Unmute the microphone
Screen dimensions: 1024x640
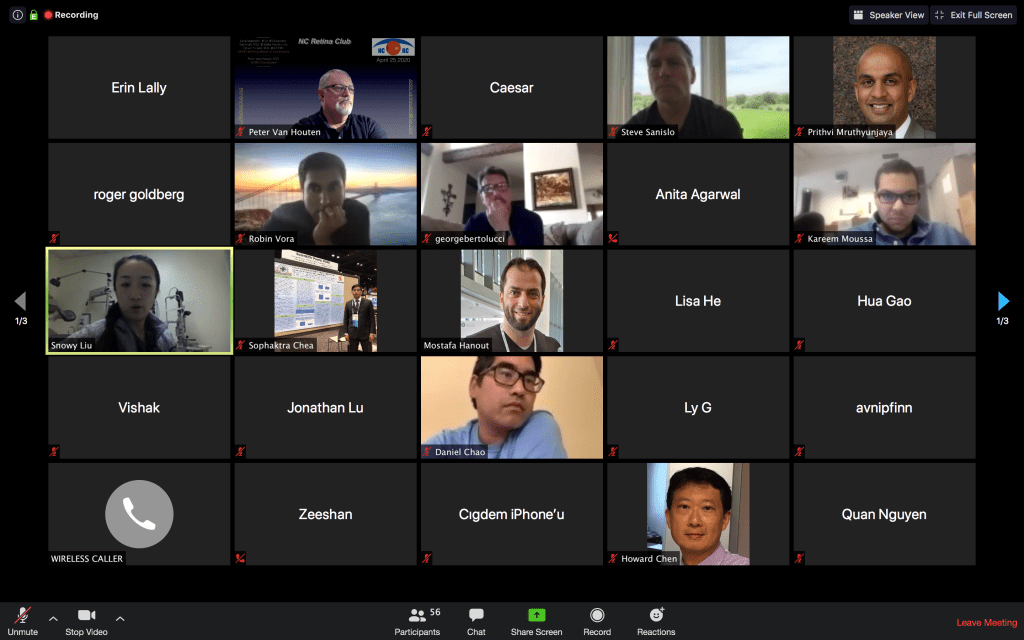pyautogui.click(x=22, y=616)
